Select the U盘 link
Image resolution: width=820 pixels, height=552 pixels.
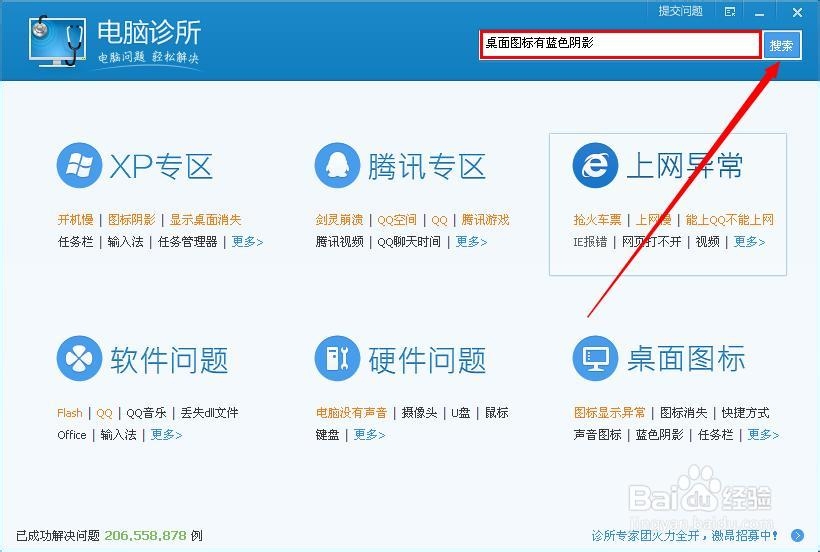tap(461, 412)
